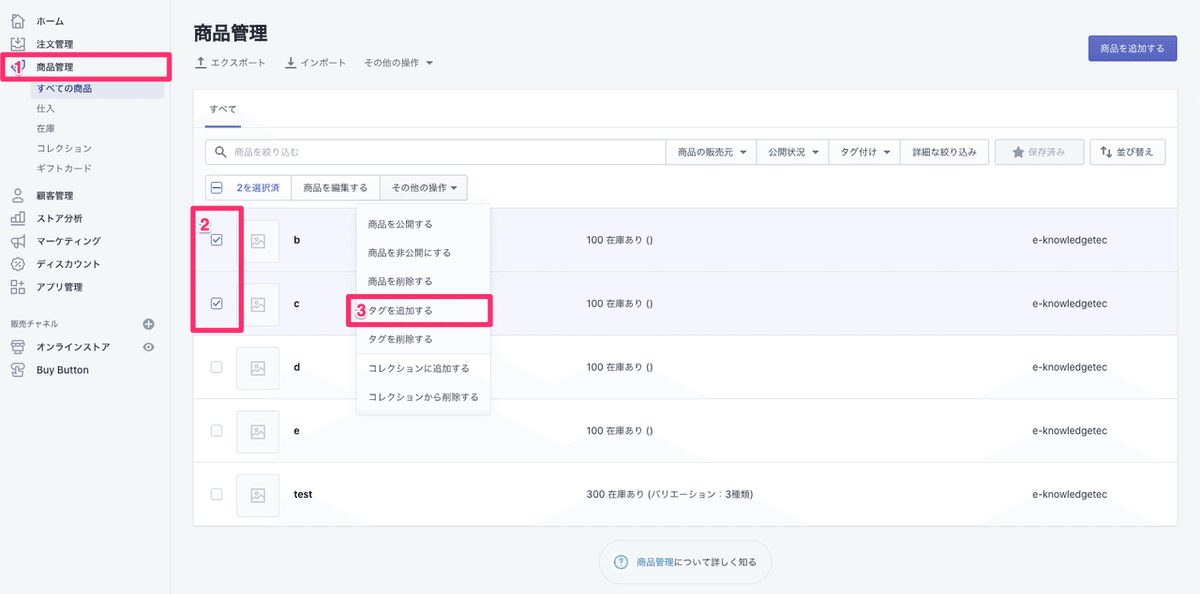
Task: Check the checkbox for product test
Action: 217,494
